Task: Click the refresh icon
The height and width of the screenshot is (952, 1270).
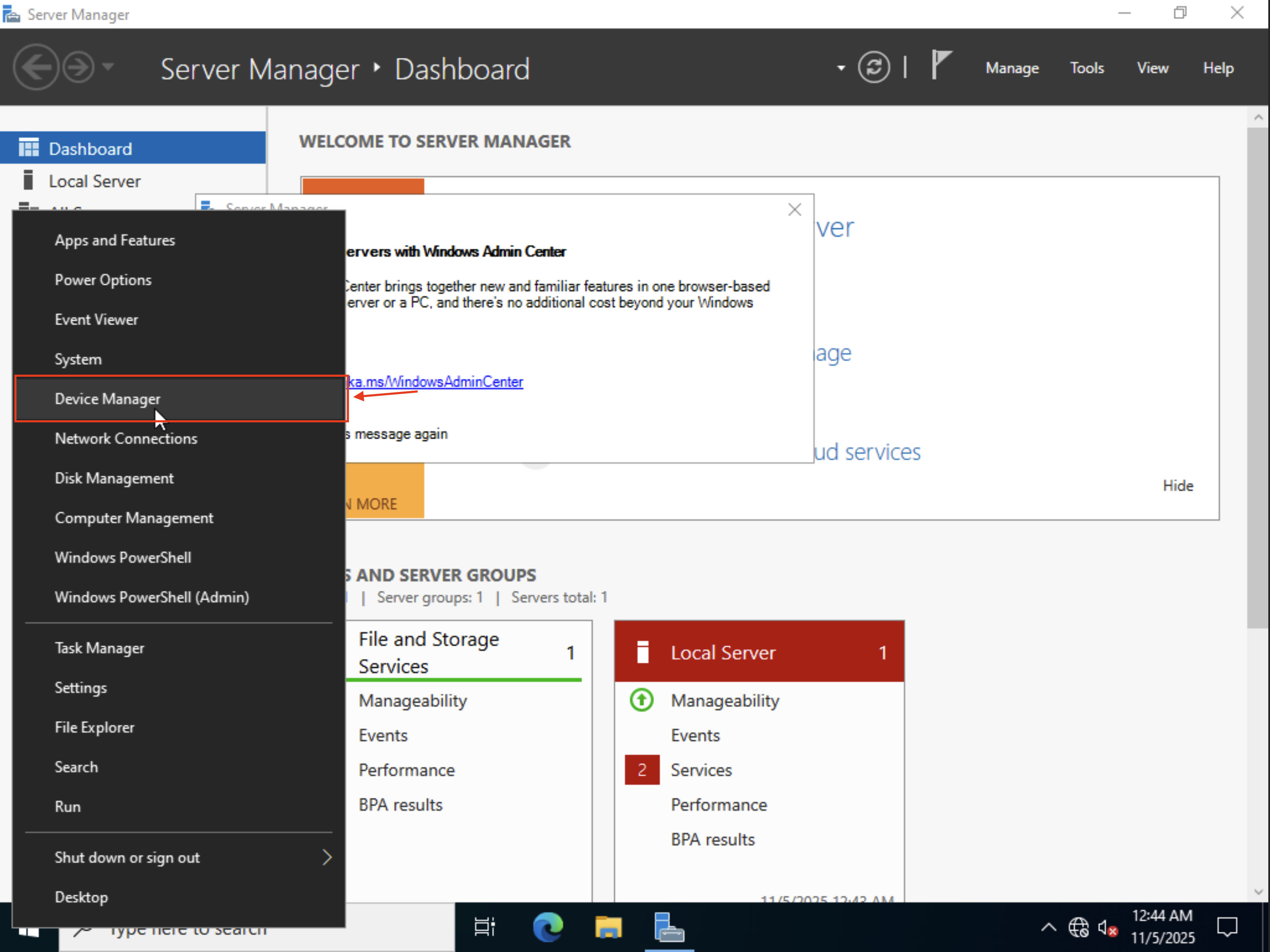Action: tap(874, 67)
